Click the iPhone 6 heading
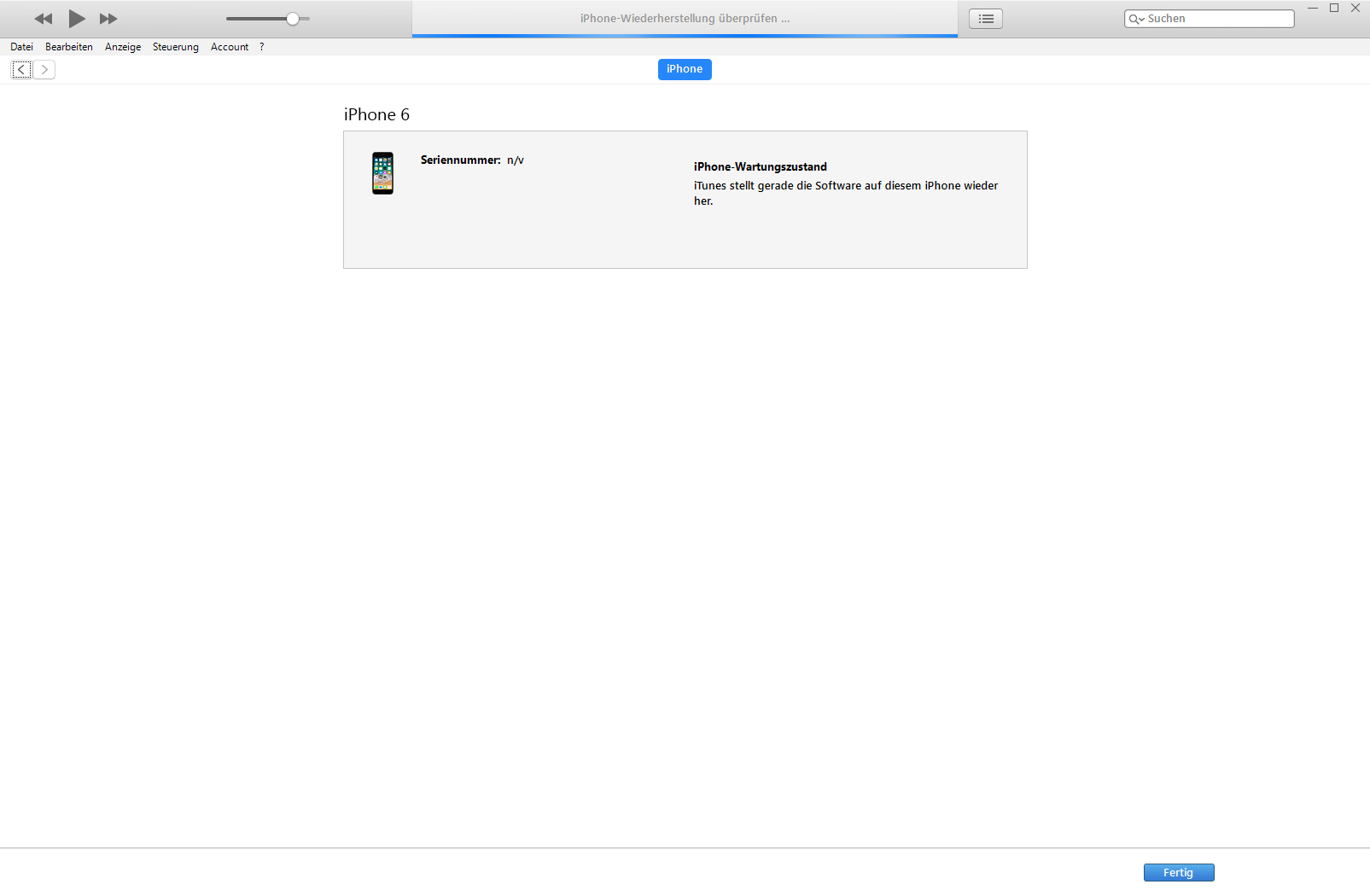 [376, 114]
